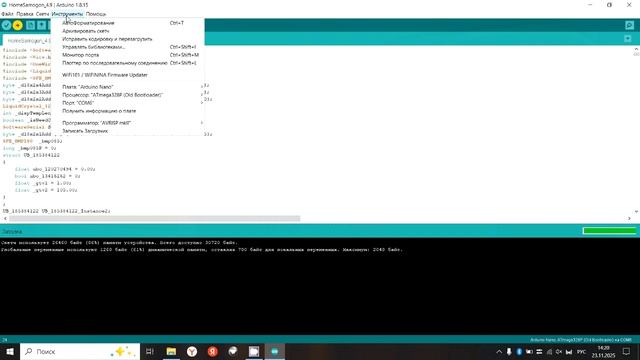
Task: Launch Монитор порта from the menu
Action: point(127,55)
